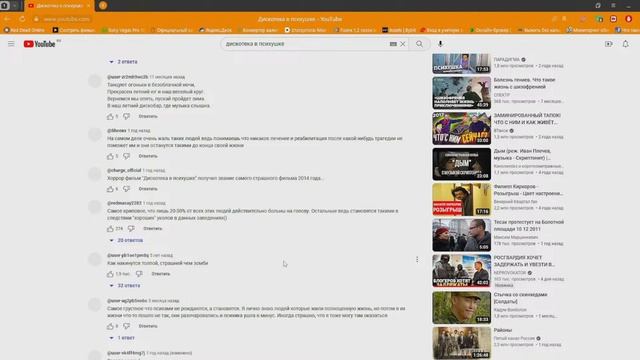This screenshot has height=360, width=640.
Task: Open the soldier skinheads clash thumbnail
Action: (462, 307)
